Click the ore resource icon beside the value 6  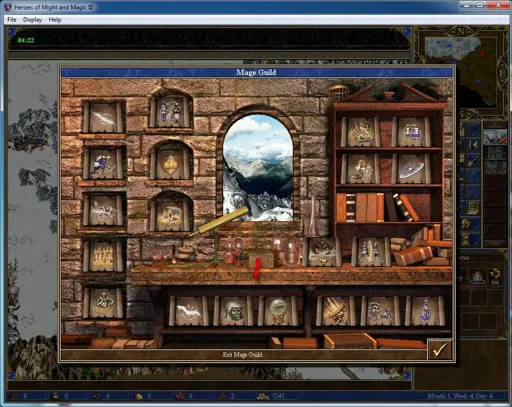97,396
